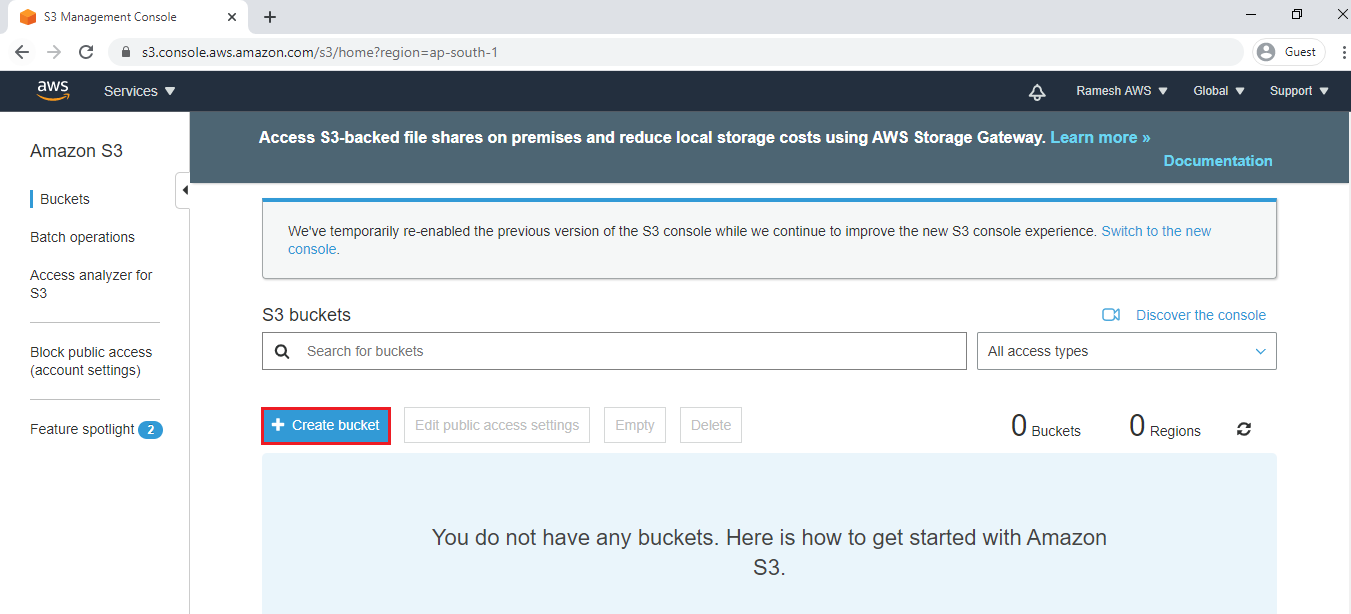Reload the page in Chrome
The width and height of the screenshot is (1351, 614).
click(86, 52)
